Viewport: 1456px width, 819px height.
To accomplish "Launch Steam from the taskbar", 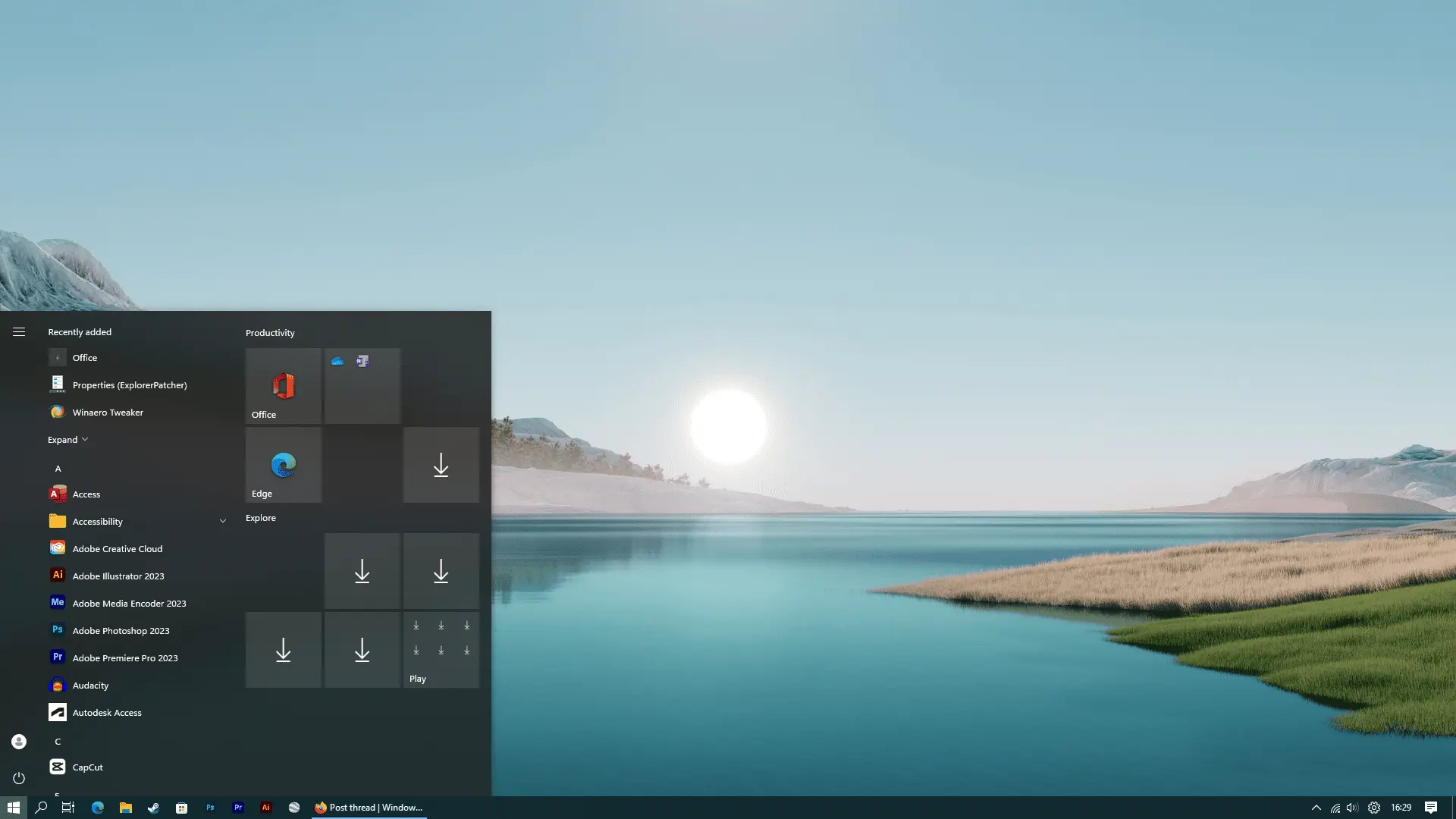I will click(154, 807).
